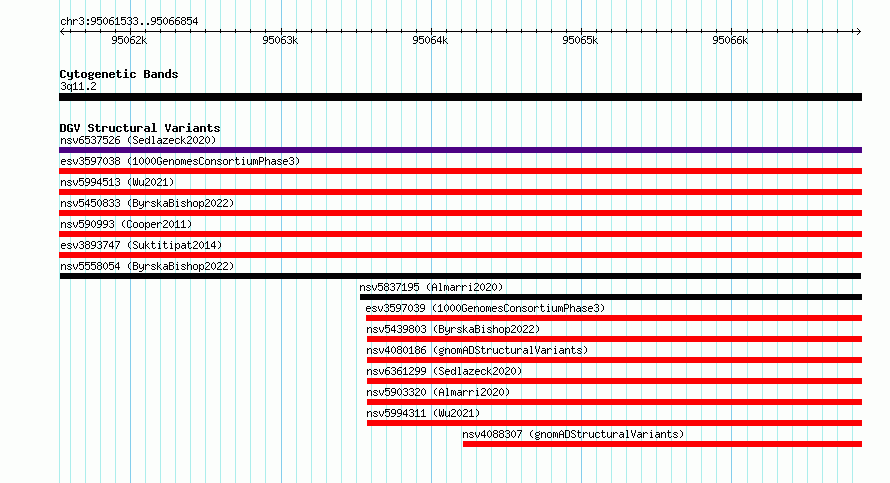Click the 95064k ruler label
Screen dimensions: 890x483
click(x=430, y=40)
